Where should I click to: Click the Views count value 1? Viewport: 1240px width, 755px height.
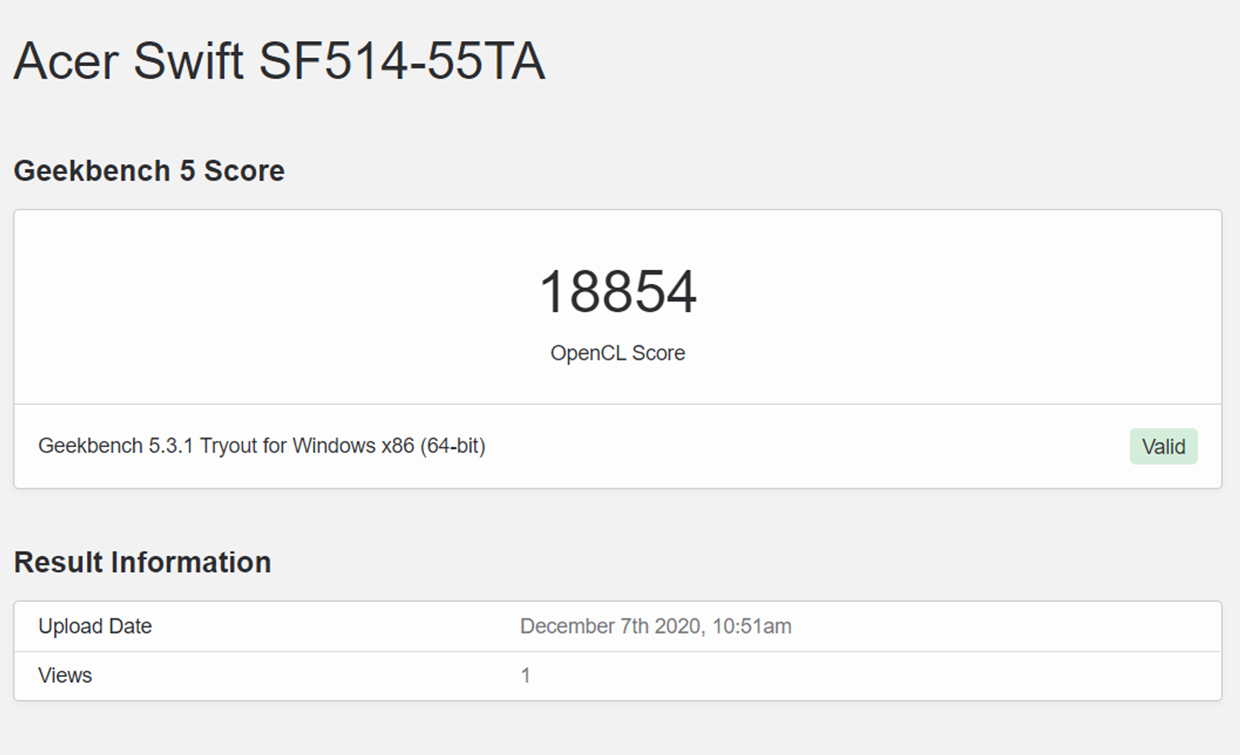pos(526,676)
